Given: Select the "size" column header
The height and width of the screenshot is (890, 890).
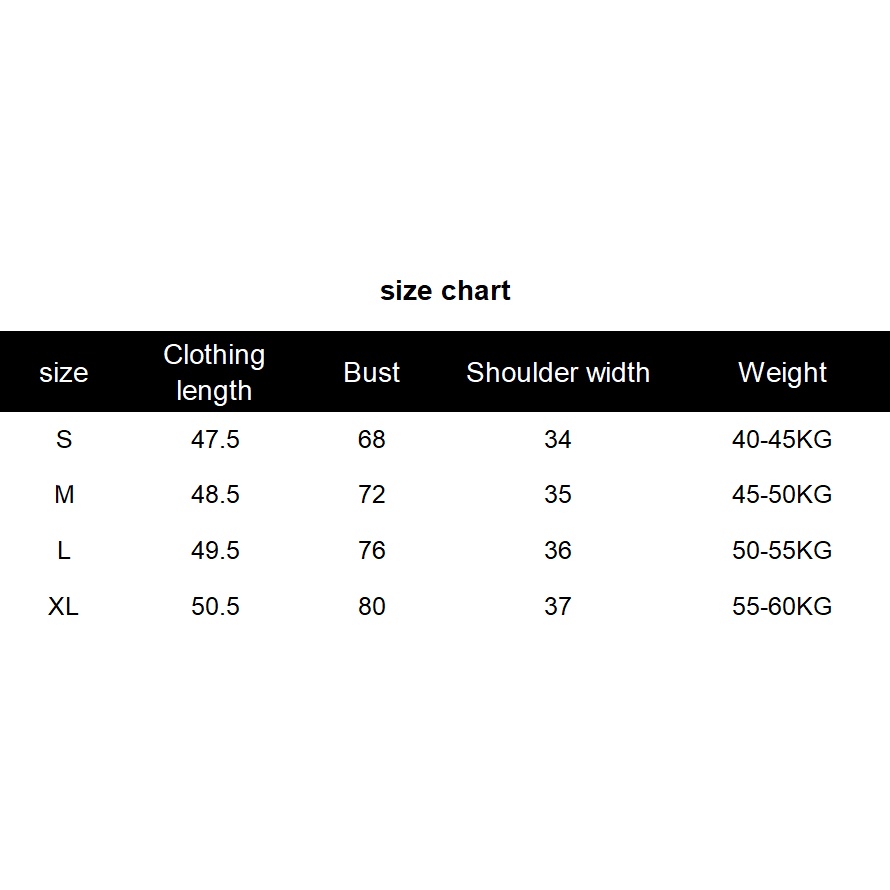Looking at the screenshot, I should [x=64, y=373].
